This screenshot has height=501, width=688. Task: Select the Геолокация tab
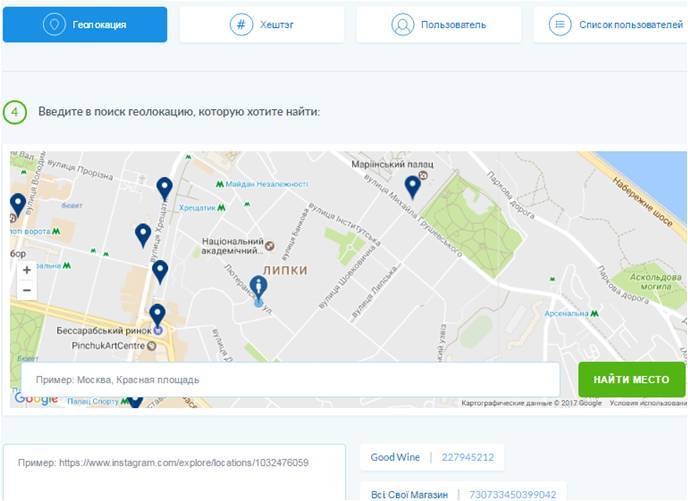85,24
